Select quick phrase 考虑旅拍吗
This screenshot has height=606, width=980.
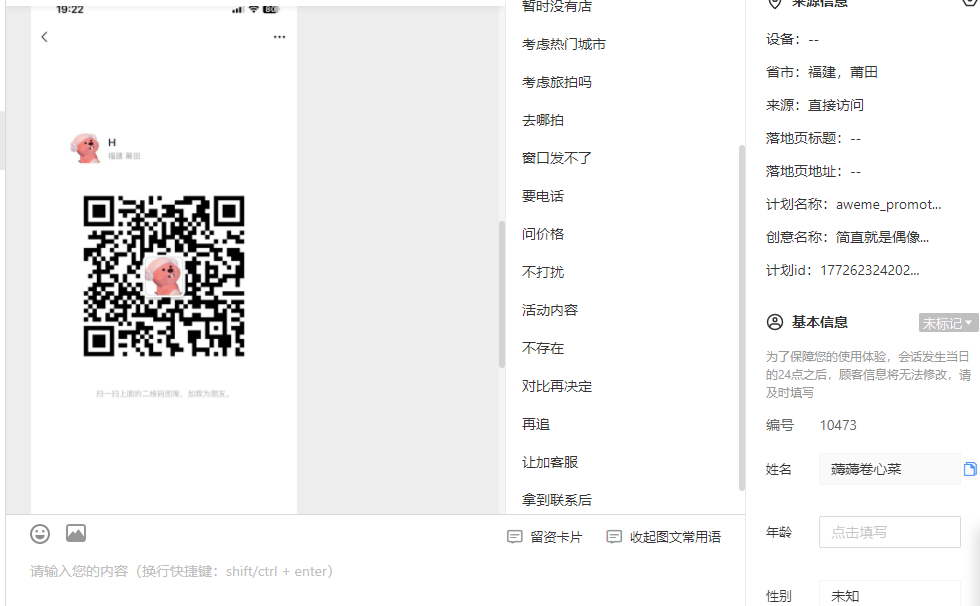click(x=557, y=82)
